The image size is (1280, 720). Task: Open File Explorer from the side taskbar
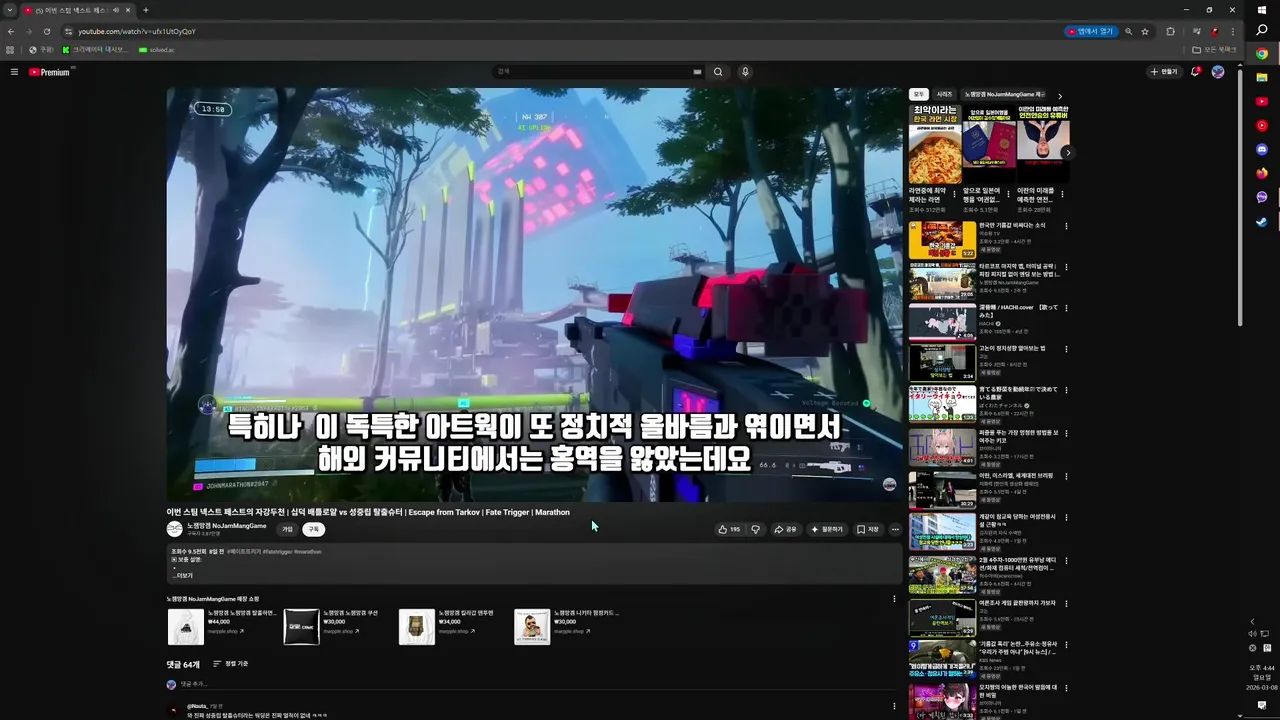tap(1262, 77)
